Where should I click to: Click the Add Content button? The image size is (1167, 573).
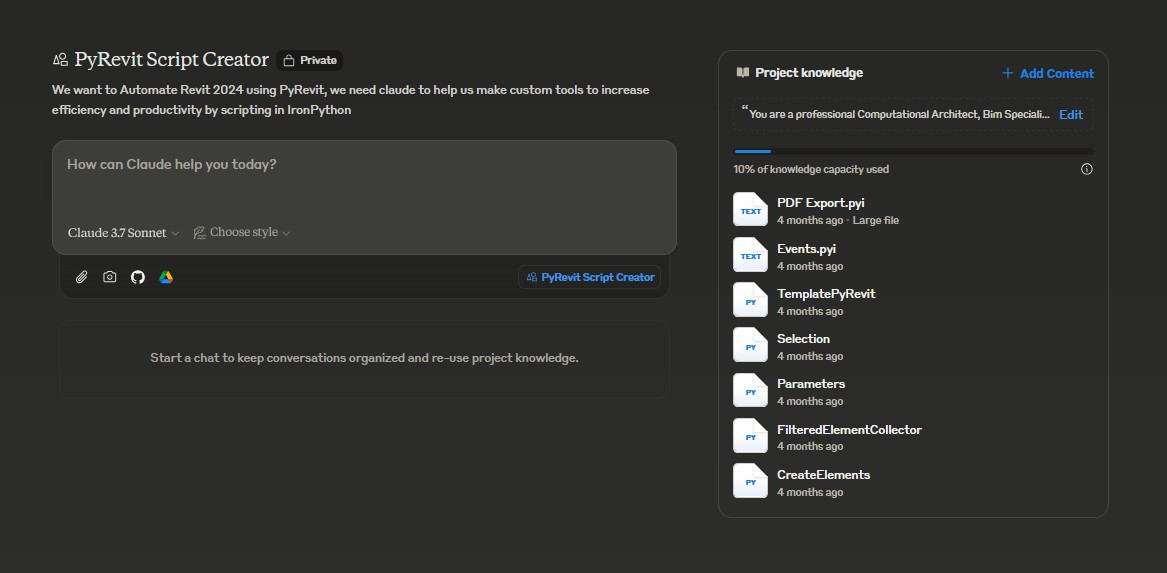click(x=1047, y=73)
